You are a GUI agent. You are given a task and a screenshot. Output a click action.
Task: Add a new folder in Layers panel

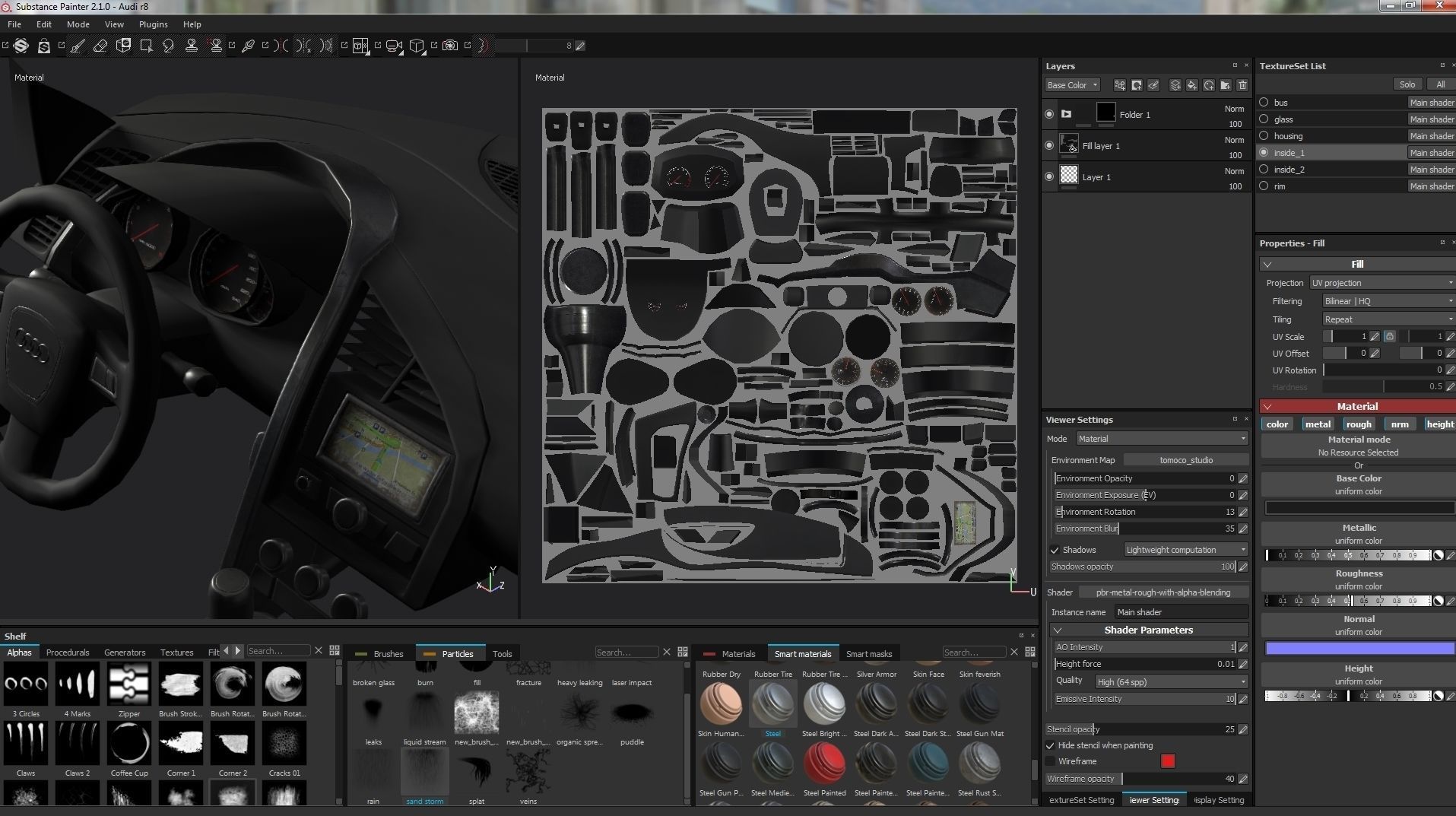click(x=1226, y=85)
